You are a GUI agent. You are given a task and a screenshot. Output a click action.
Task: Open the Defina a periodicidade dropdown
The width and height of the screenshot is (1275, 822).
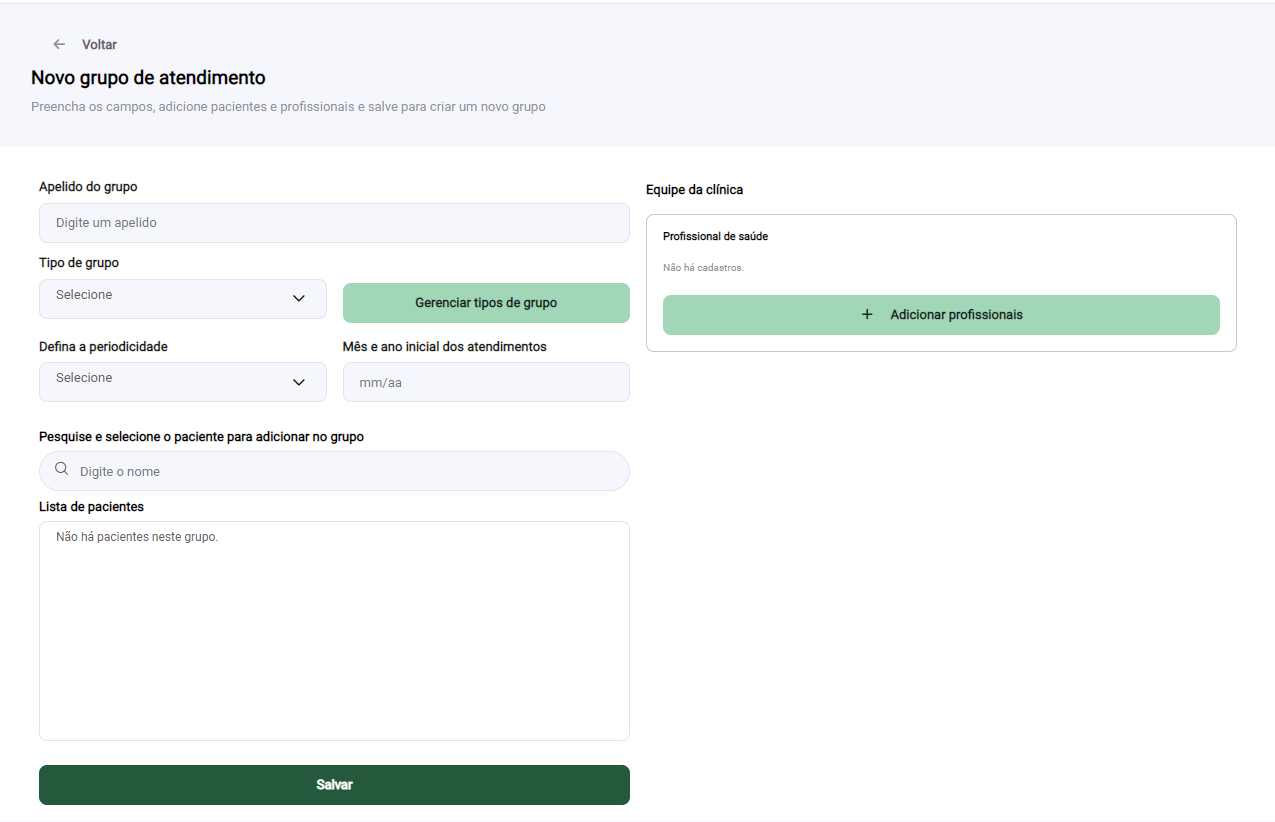point(183,382)
